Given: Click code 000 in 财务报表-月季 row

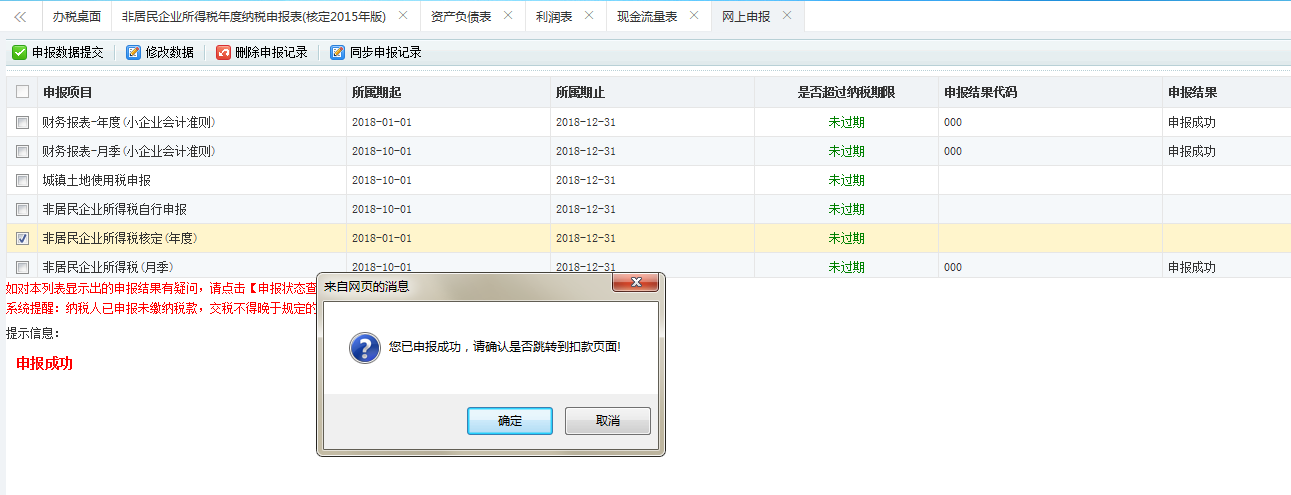Looking at the screenshot, I should pos(953,151).
